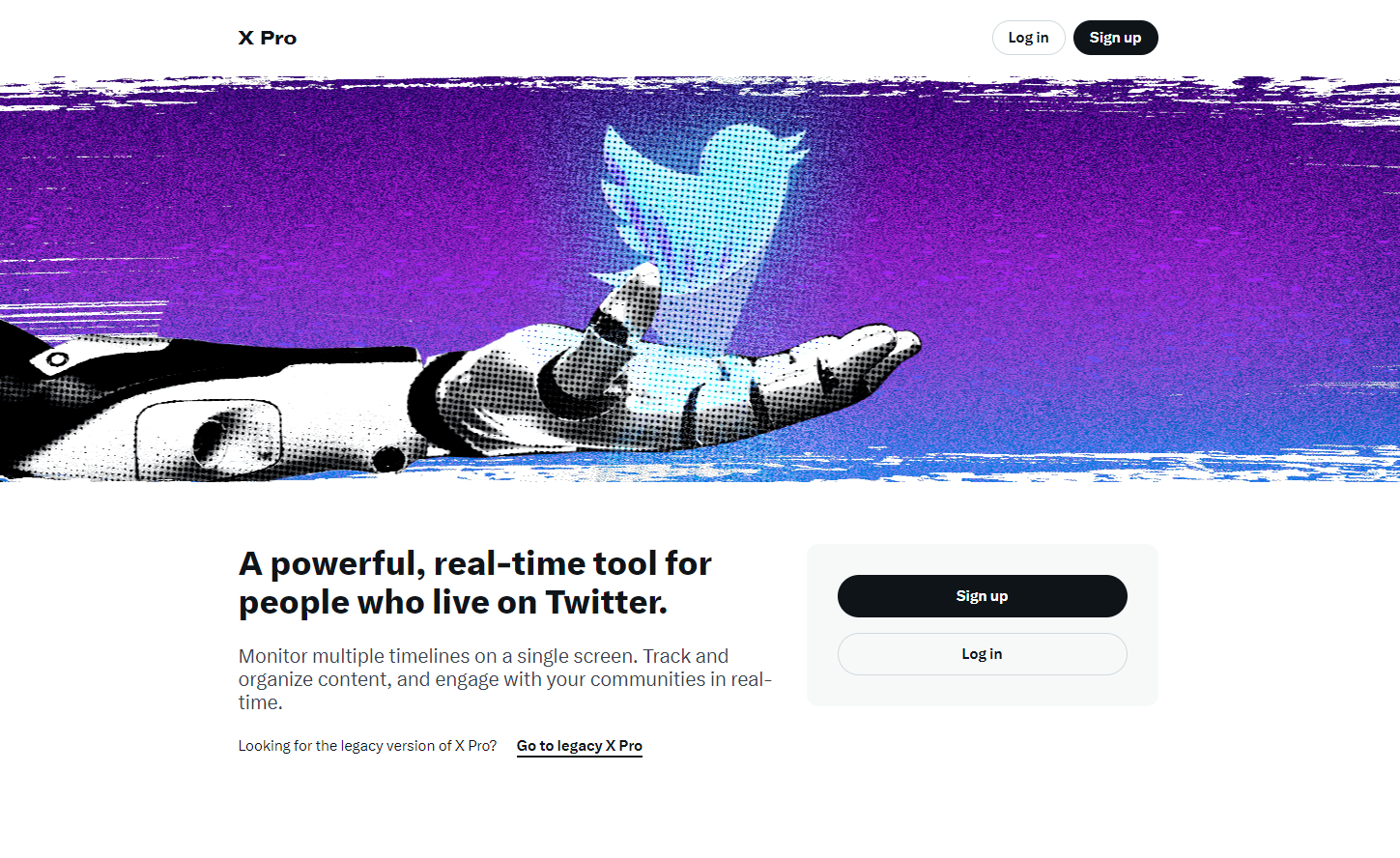This screenshot has width=1400, height=858.
Task: Hit the wide black Sign up button
Action: coord(982,596)
